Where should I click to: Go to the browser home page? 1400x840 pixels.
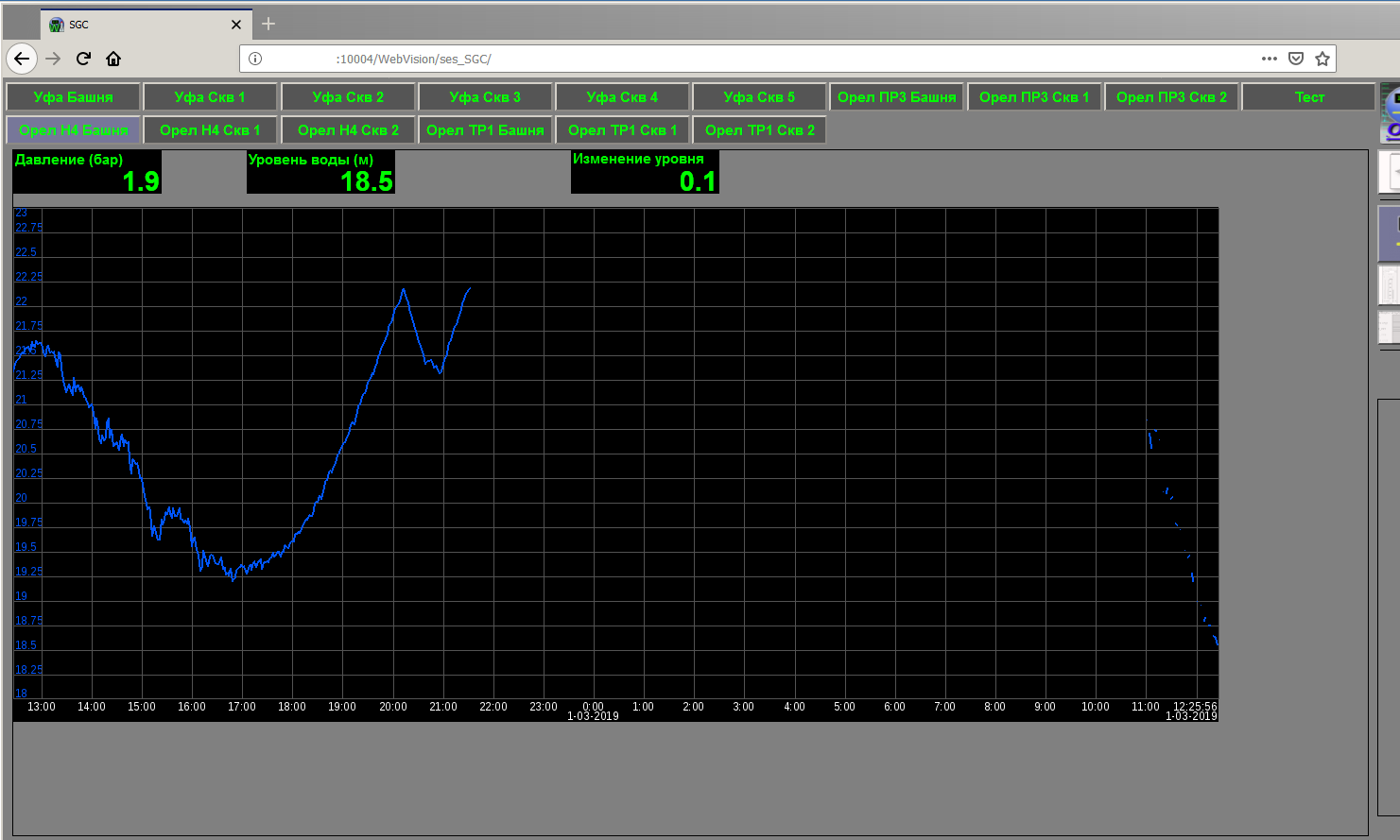pos(113,59)
